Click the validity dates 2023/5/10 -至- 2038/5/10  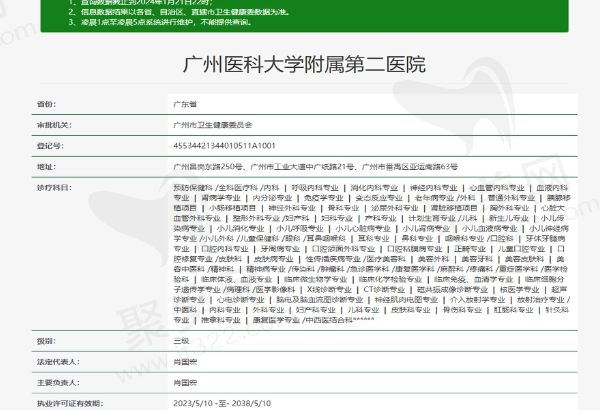[222, 403]
